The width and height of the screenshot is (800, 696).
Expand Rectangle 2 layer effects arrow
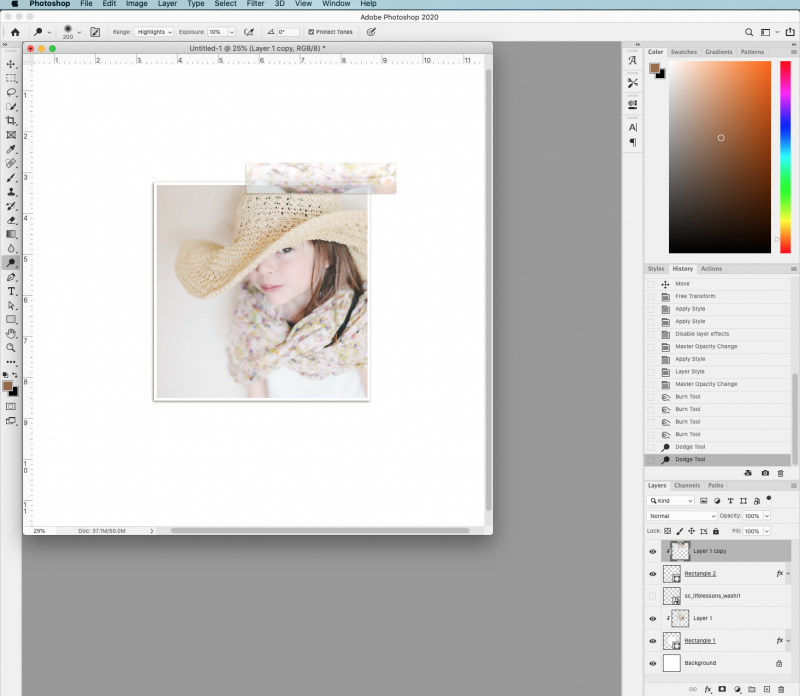(x=788, y=574)
